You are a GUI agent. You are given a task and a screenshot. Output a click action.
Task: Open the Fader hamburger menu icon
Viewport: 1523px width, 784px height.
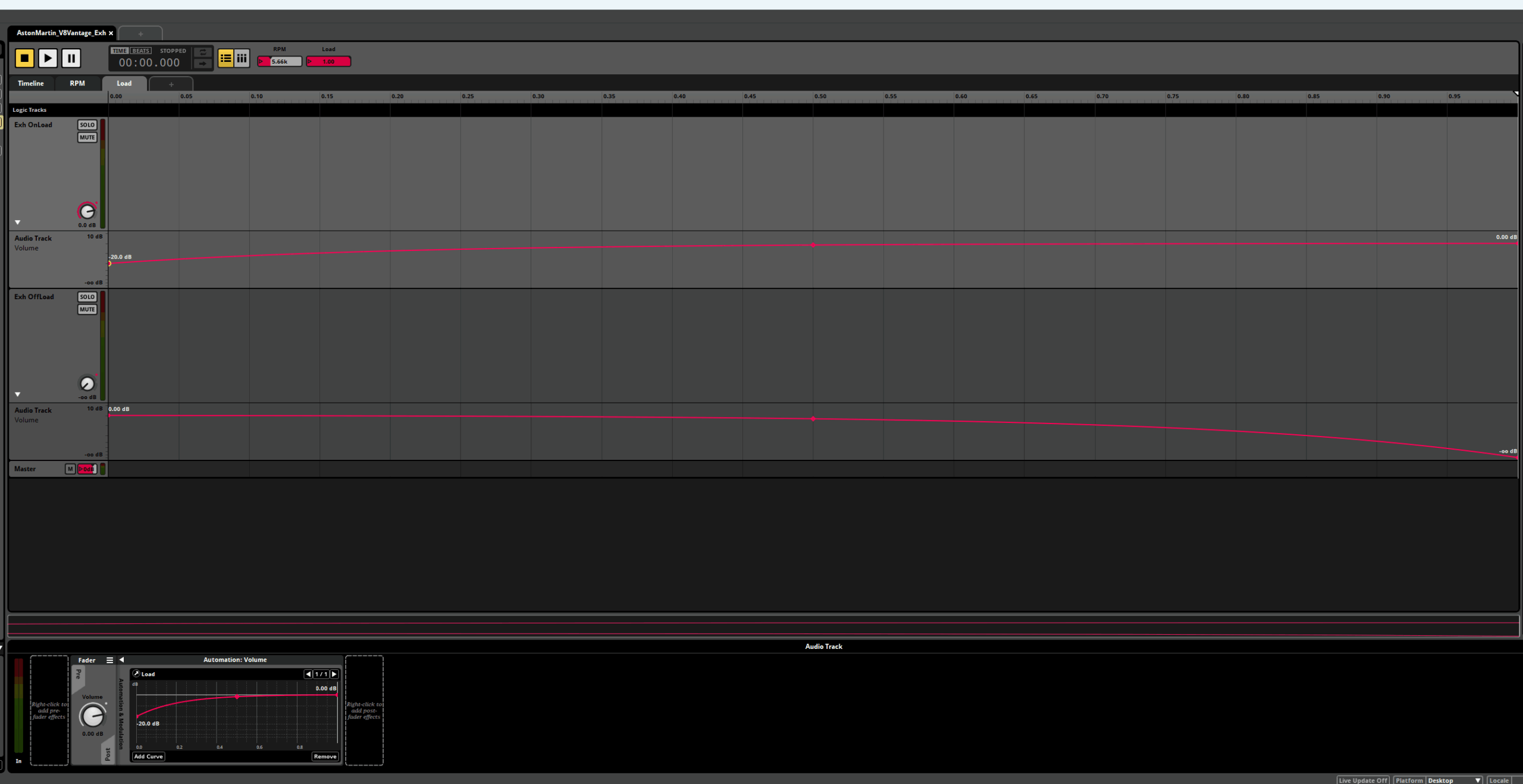(x=109, y=660)
